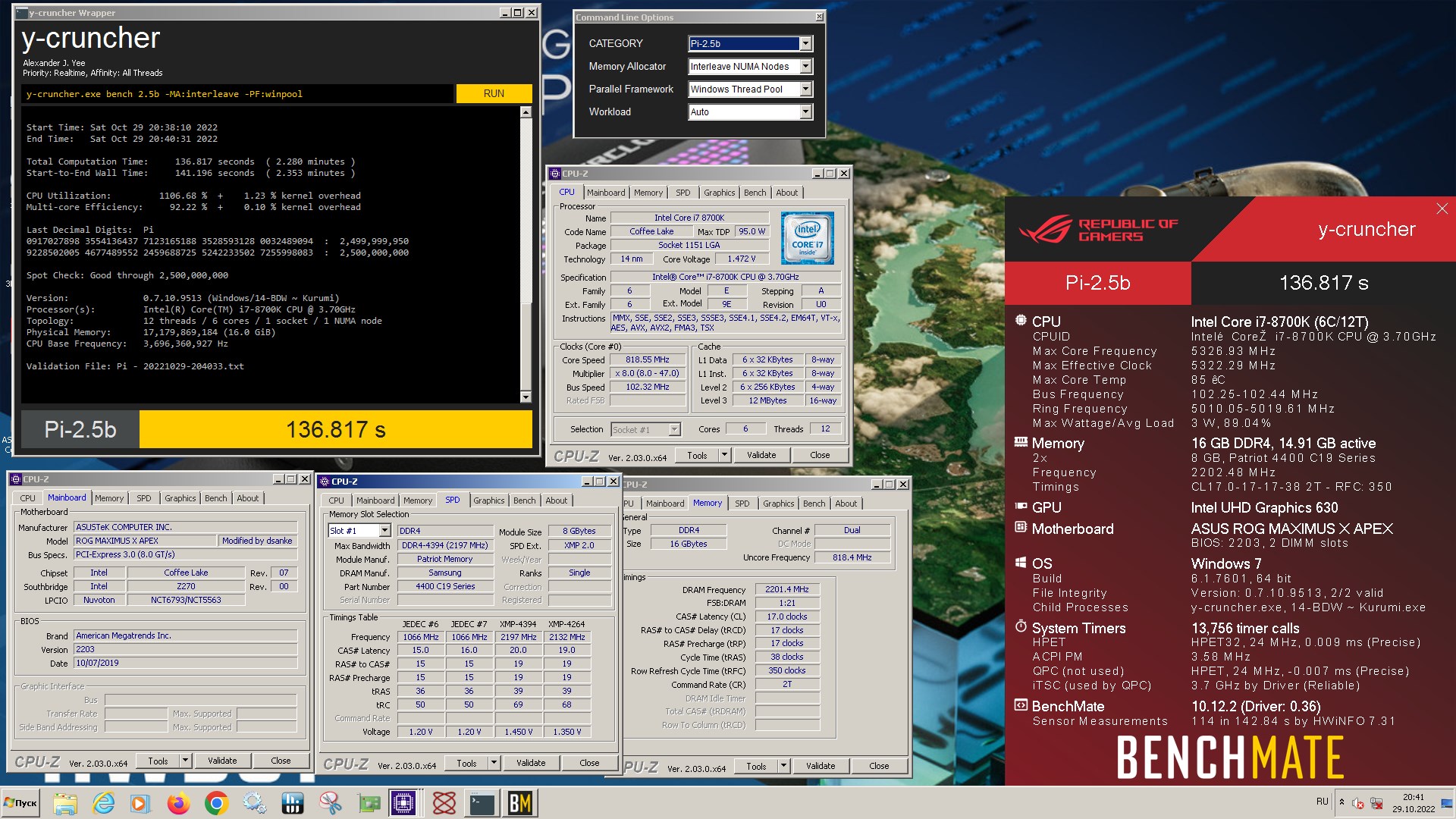The width and height of the screenshot is (1456, 819).
Task: Switch to CPU-Z taskbar button
Action: click(404, 803)
